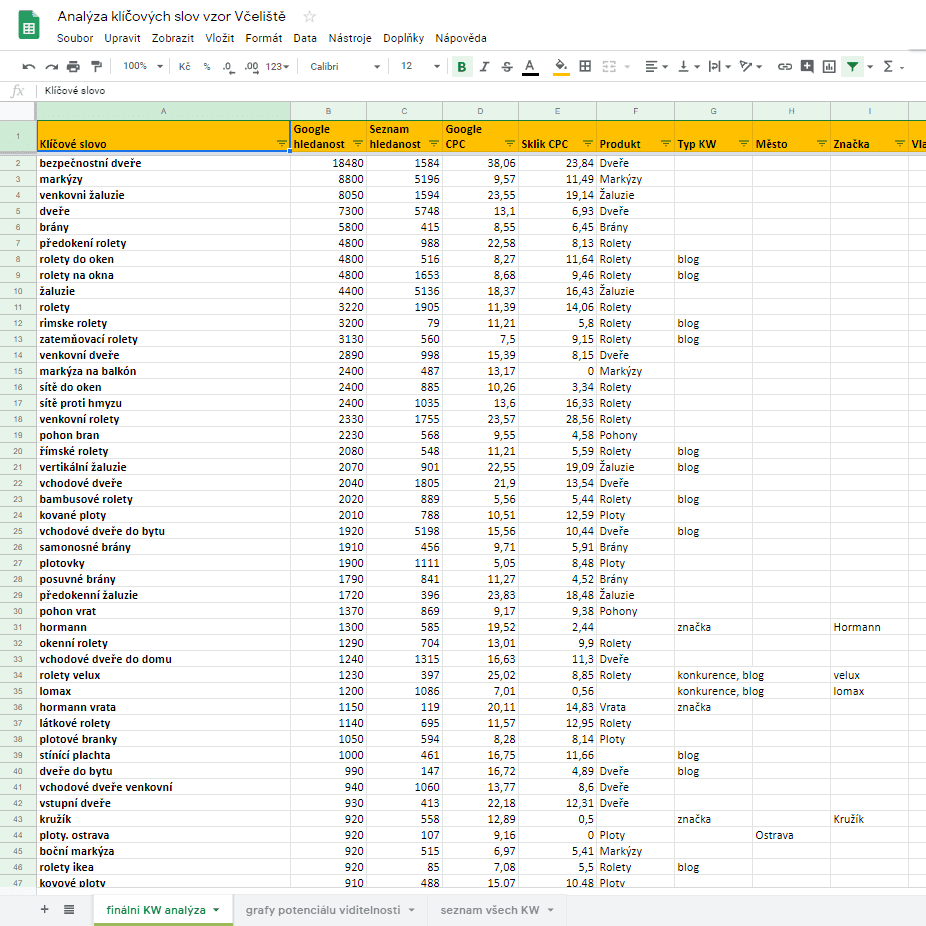Viewport: 926px width, 926px height.
Task: Open the all sheets list button
Action: [69, 909]
